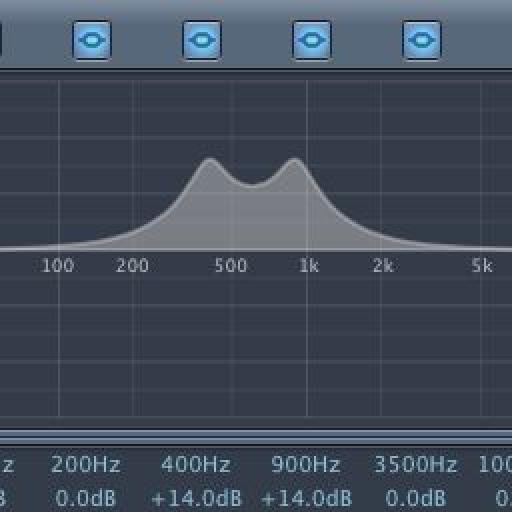Click the 0.0dB gain under 3500Hz

pyautogui.click(x=415, y=498)
